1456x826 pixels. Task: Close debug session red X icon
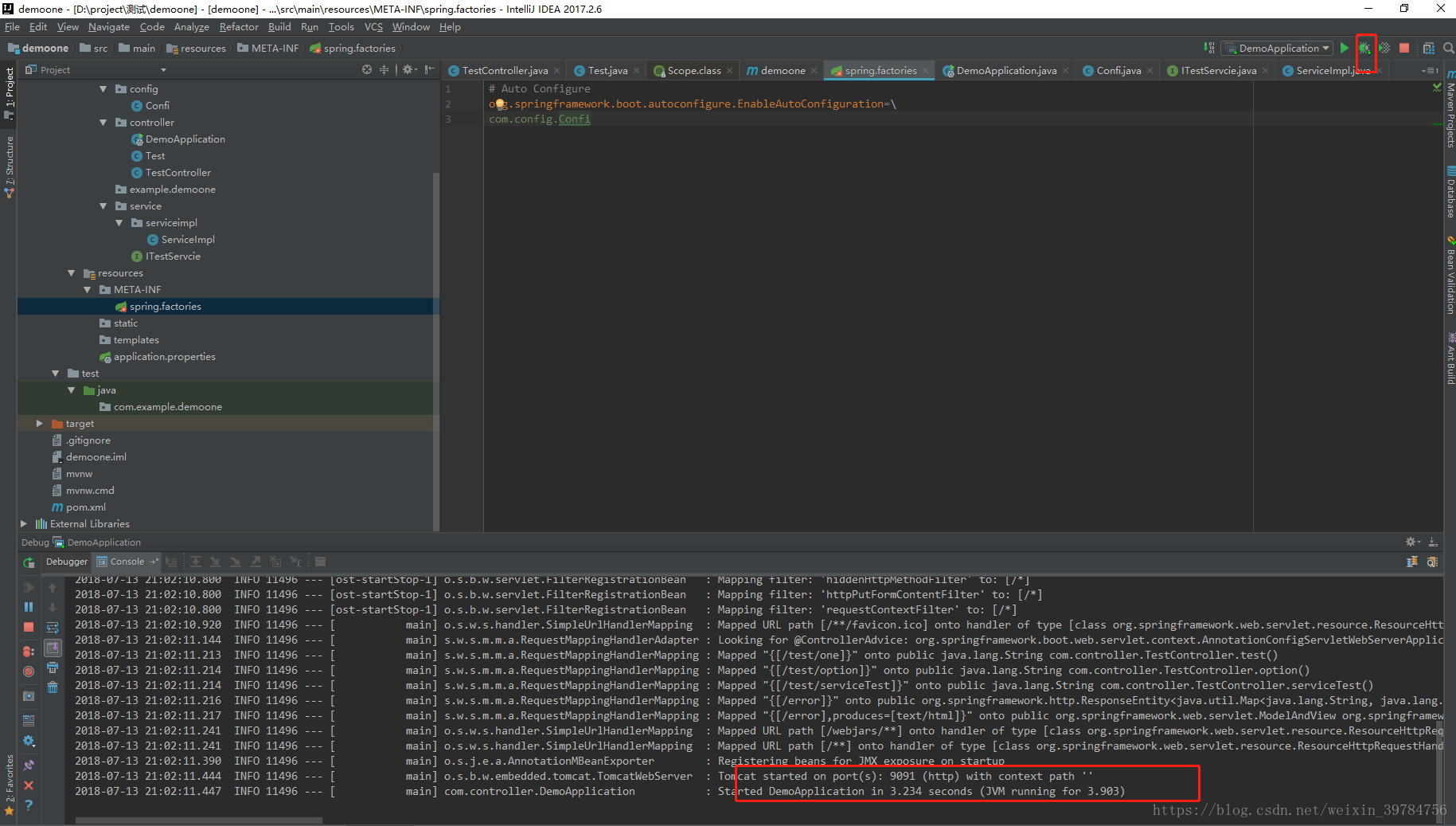29,785
